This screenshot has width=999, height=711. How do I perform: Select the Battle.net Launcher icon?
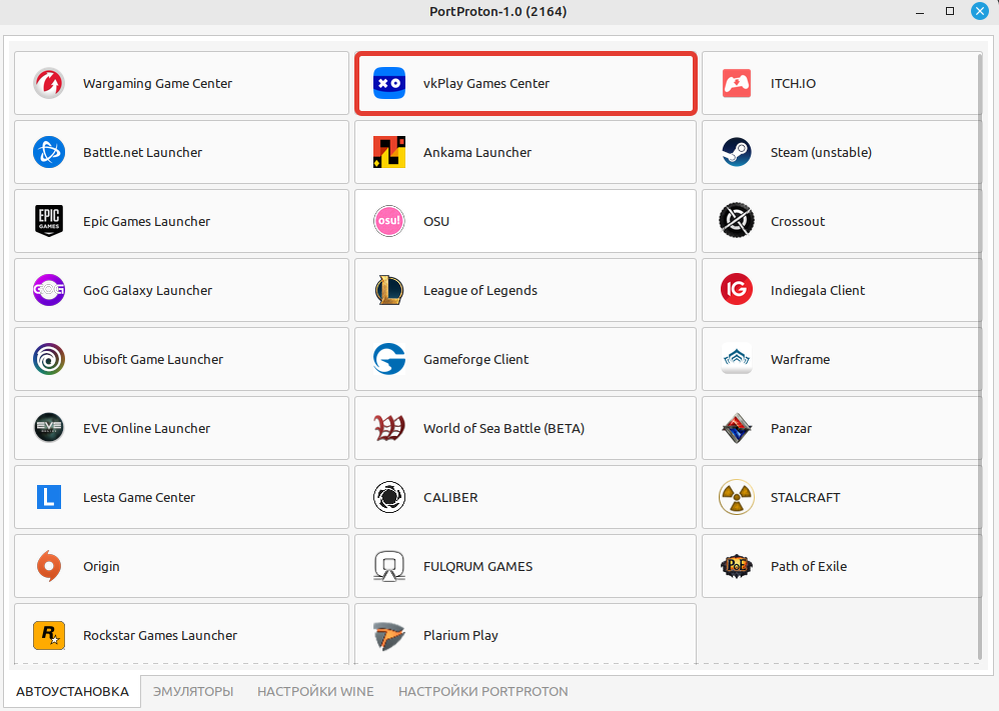[x=49, y=152]
